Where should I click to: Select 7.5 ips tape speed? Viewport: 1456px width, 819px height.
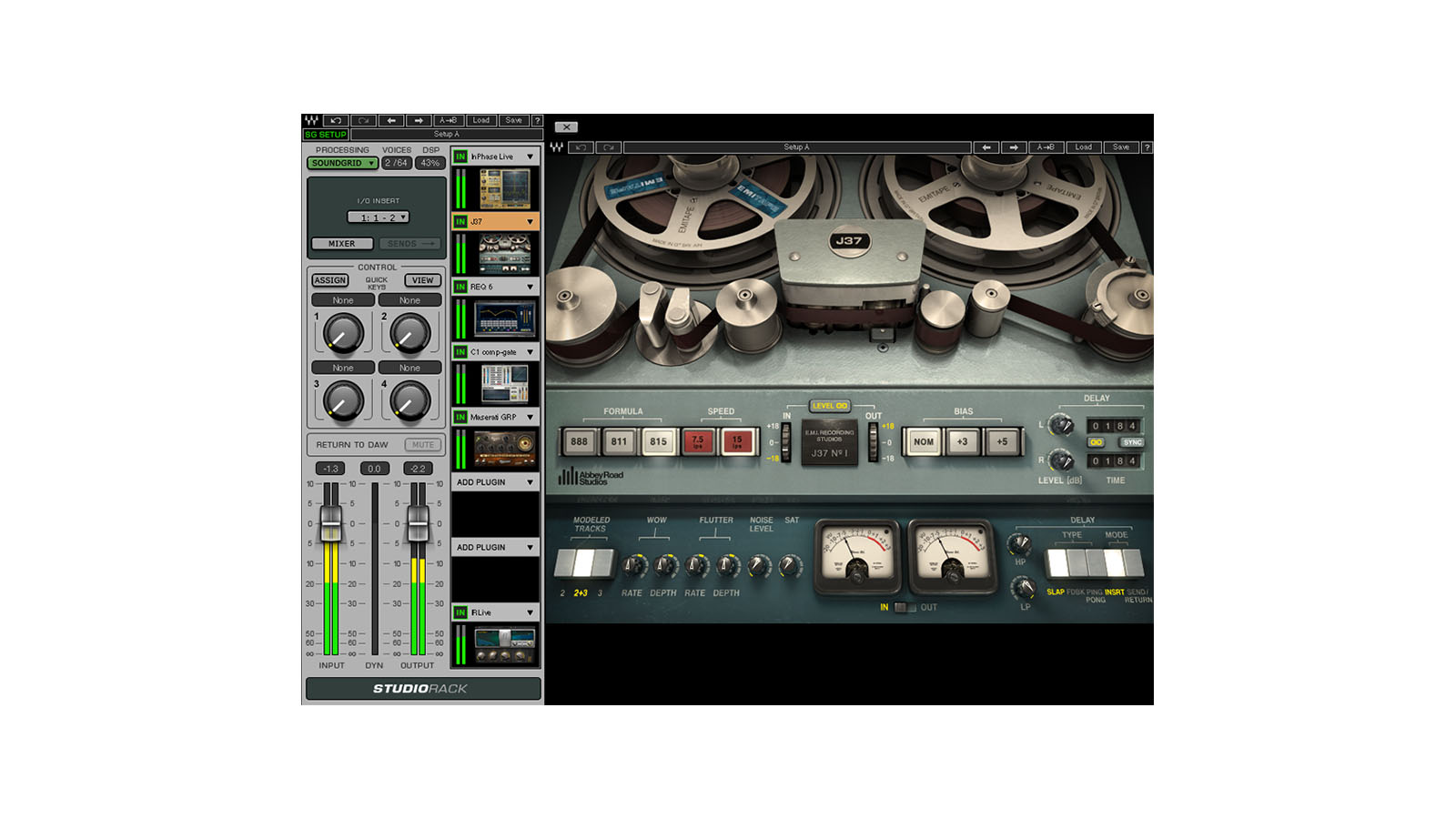(698, 441)
